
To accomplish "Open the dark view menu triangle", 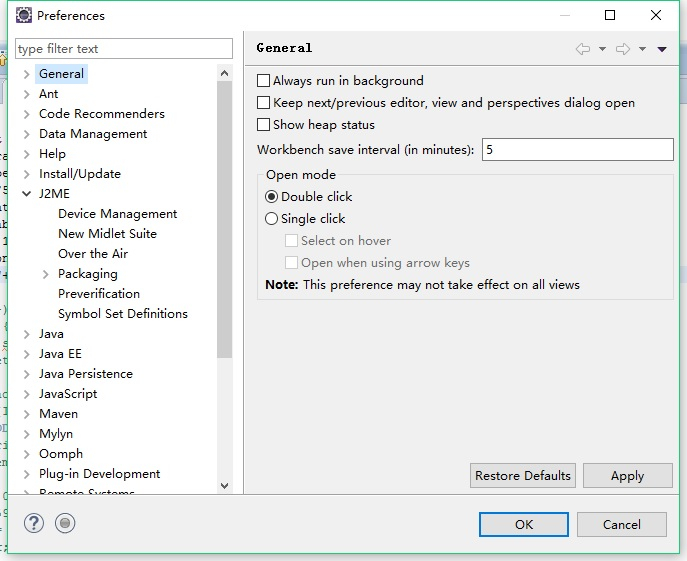I will click(662, 49).
